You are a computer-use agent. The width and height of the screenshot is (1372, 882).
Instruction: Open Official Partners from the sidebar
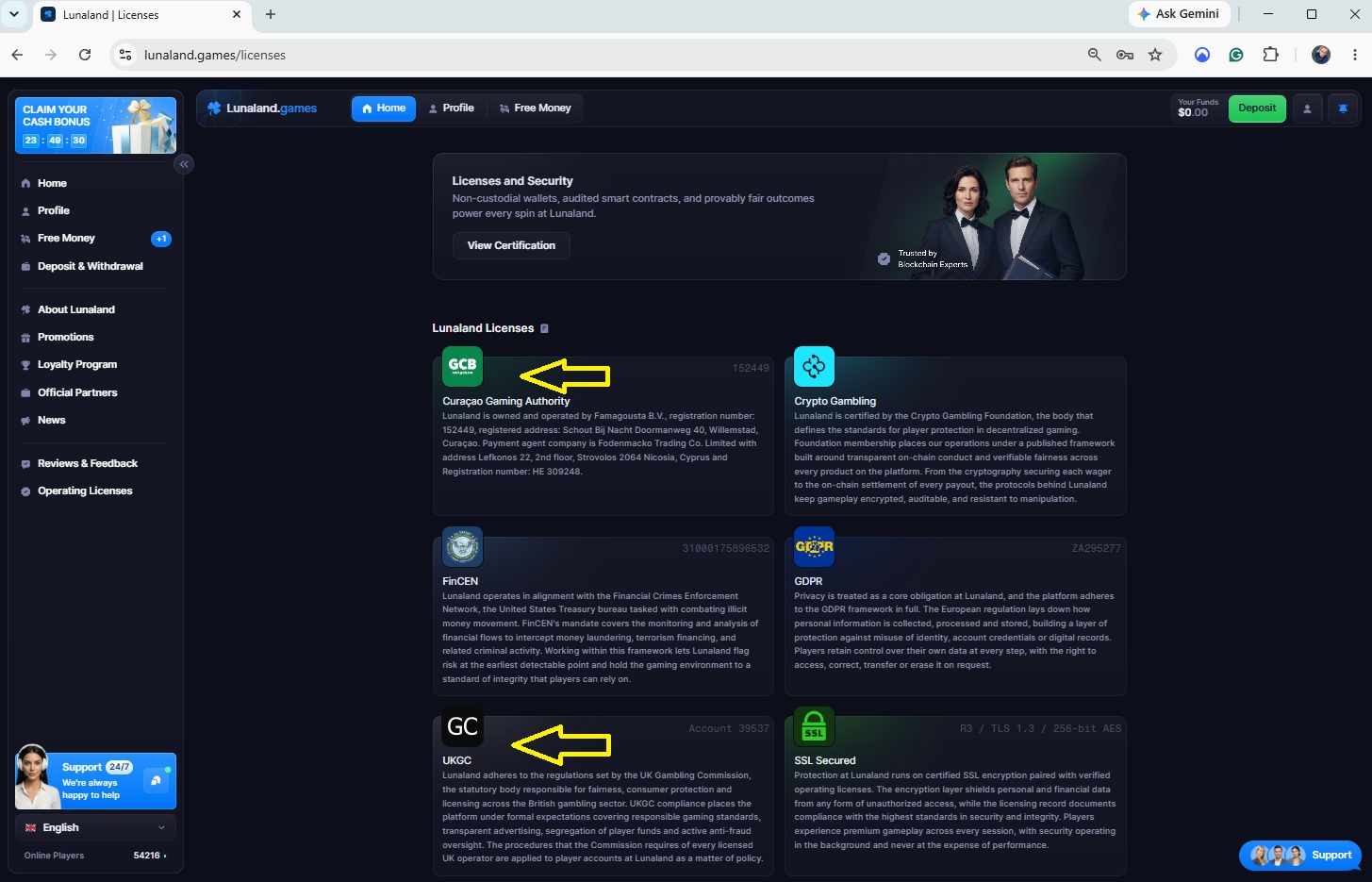coord(95,392)
